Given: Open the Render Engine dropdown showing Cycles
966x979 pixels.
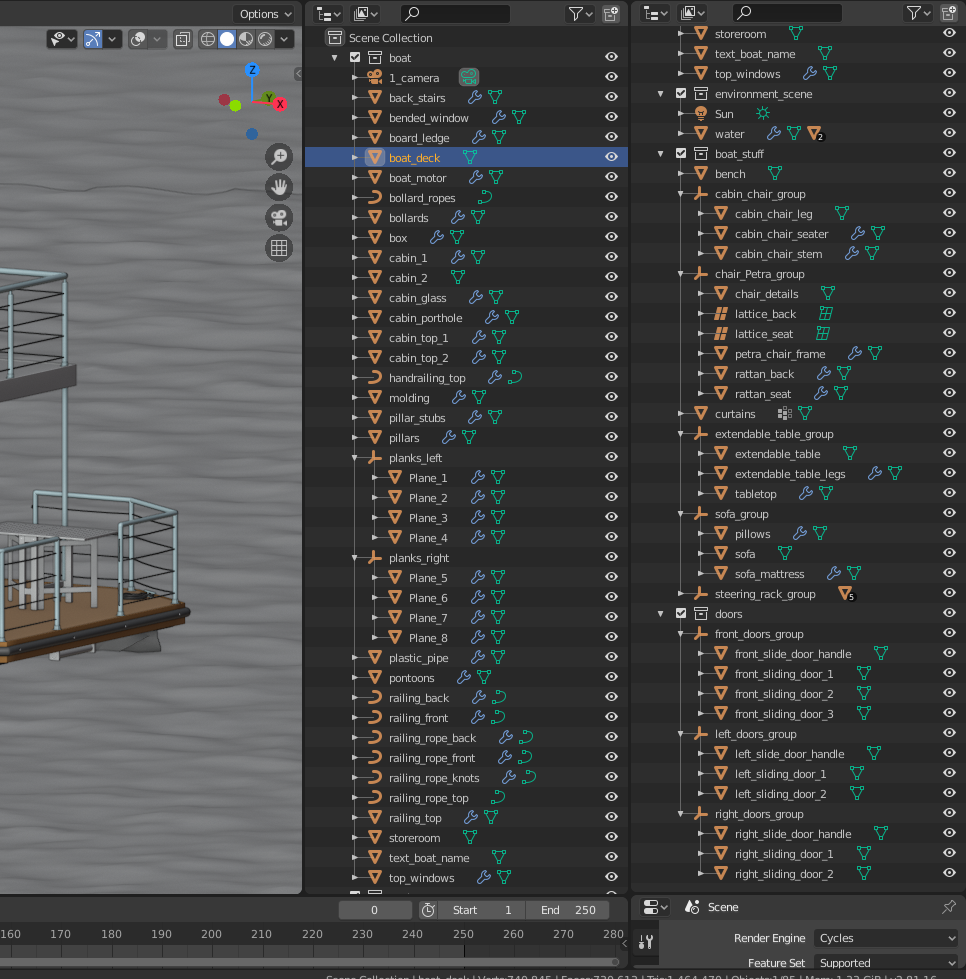Looking at the screenshot, I should click(x=885, y=938).
